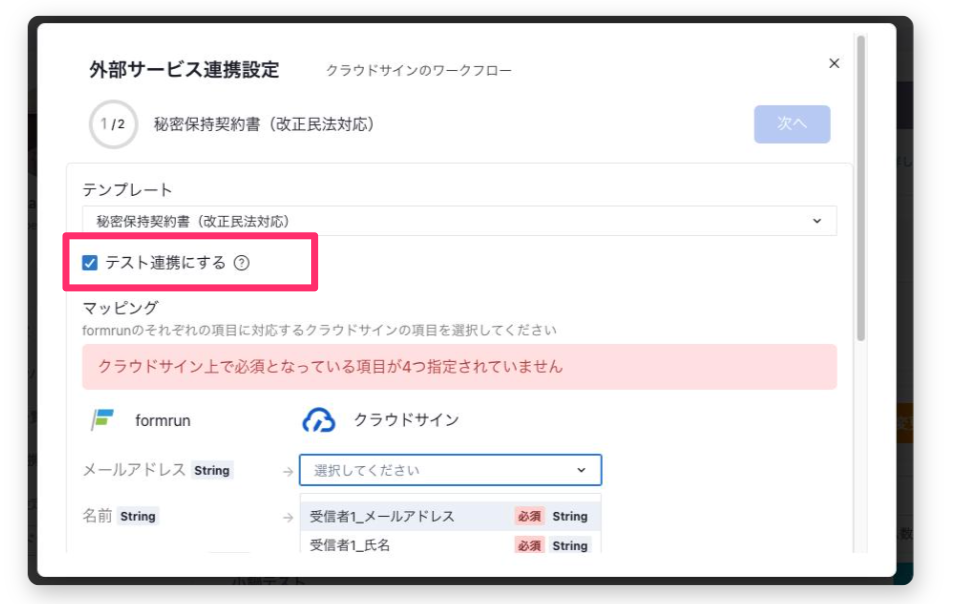Click the 外部サービス連携設定 heading
957x604 pixels.
[184, 70]
